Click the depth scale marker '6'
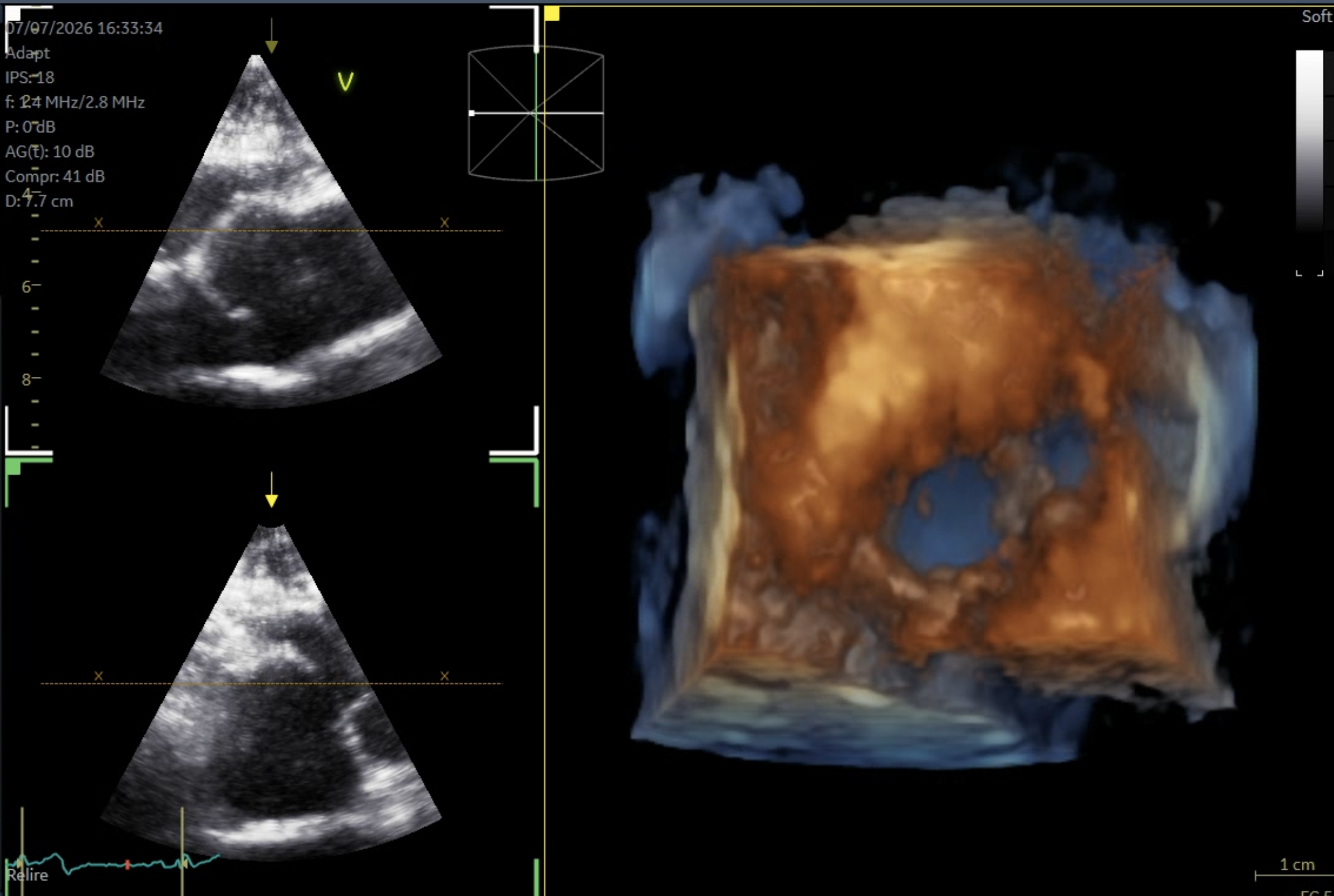The width and height of the screenshot is (1334, 896). coord(26,287)
